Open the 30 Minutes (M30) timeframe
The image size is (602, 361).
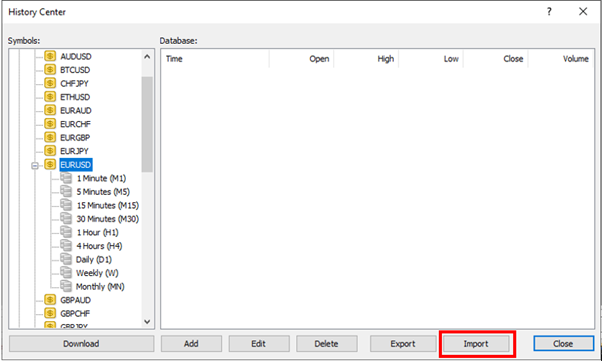click(108, 219)
